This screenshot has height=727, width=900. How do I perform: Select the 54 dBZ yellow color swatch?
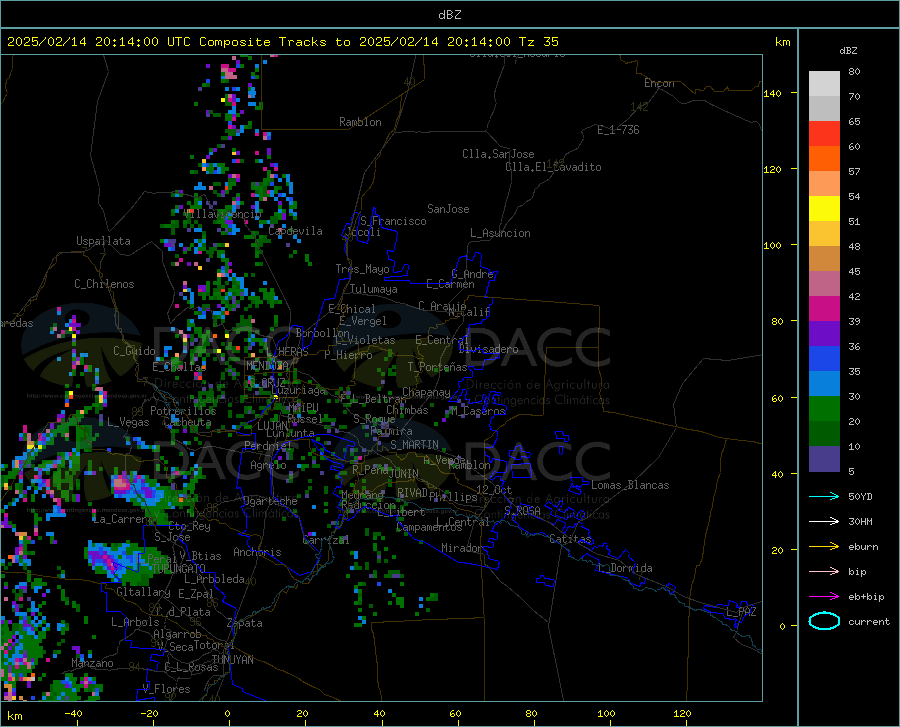[824, 209]
